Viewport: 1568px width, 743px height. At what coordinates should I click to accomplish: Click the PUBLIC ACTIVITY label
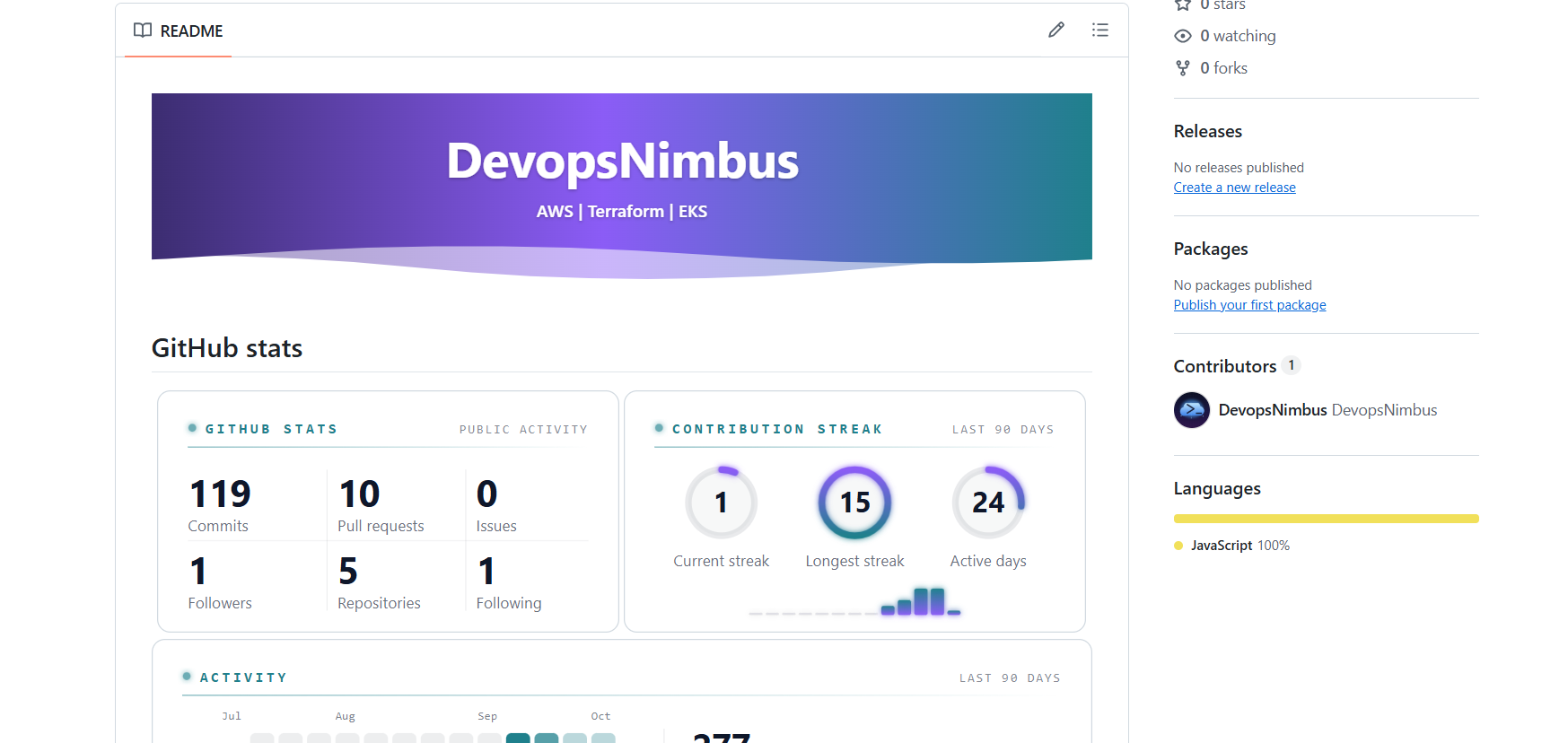(523, 430)
